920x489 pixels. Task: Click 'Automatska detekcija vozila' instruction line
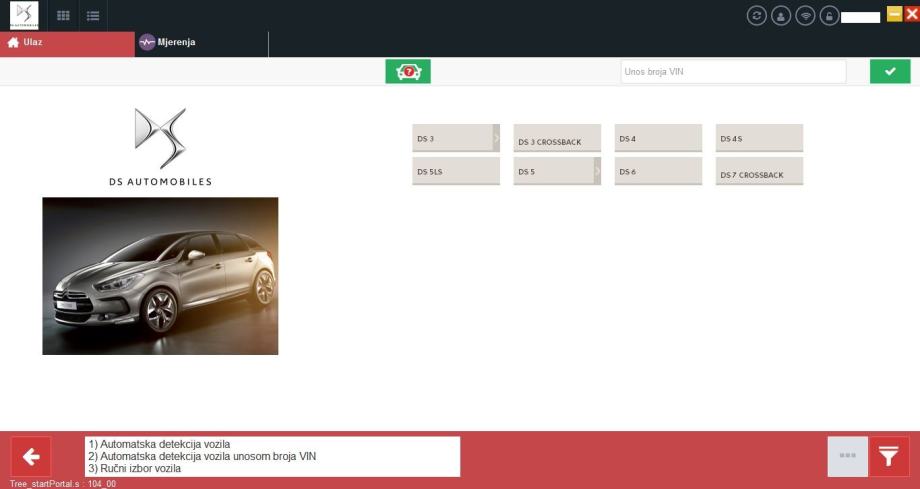point(159,444)
